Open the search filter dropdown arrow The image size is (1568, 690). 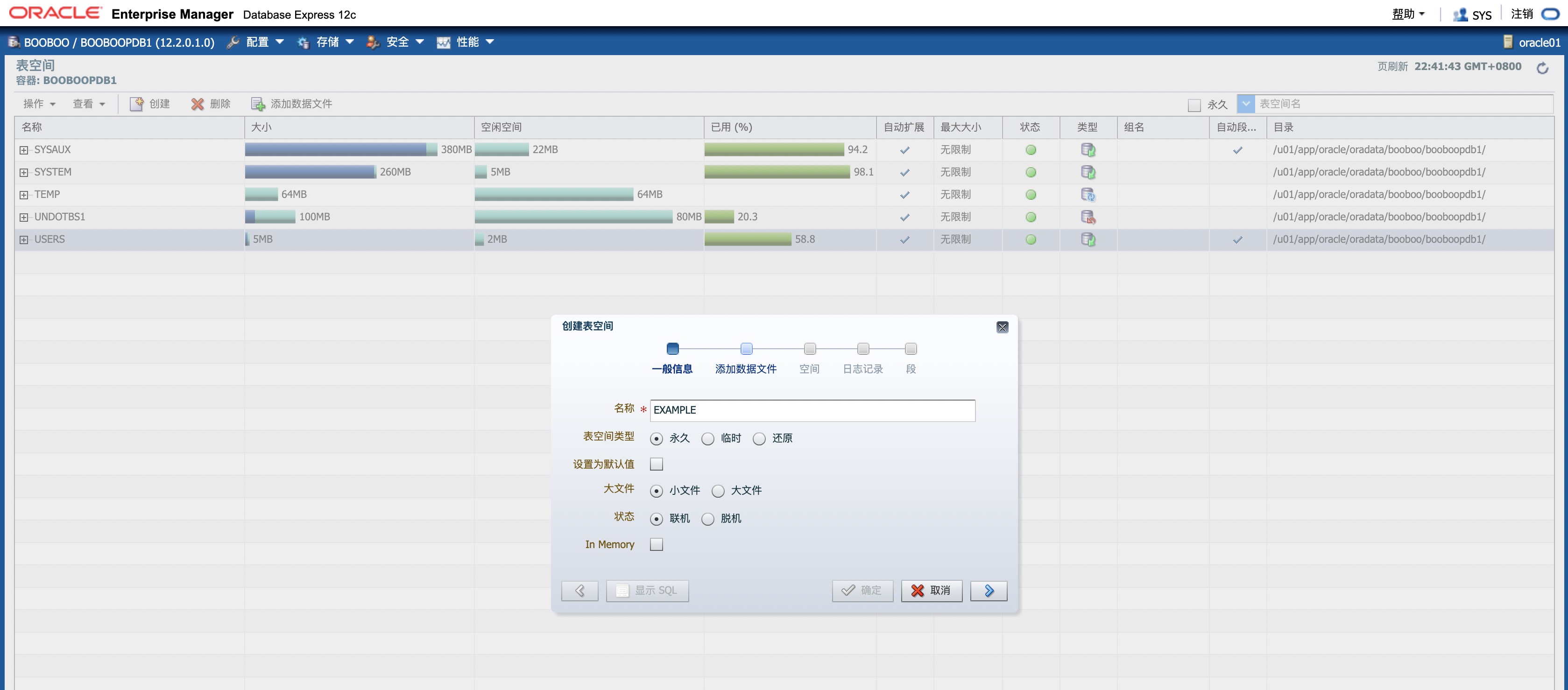(x=1245, y=104)
